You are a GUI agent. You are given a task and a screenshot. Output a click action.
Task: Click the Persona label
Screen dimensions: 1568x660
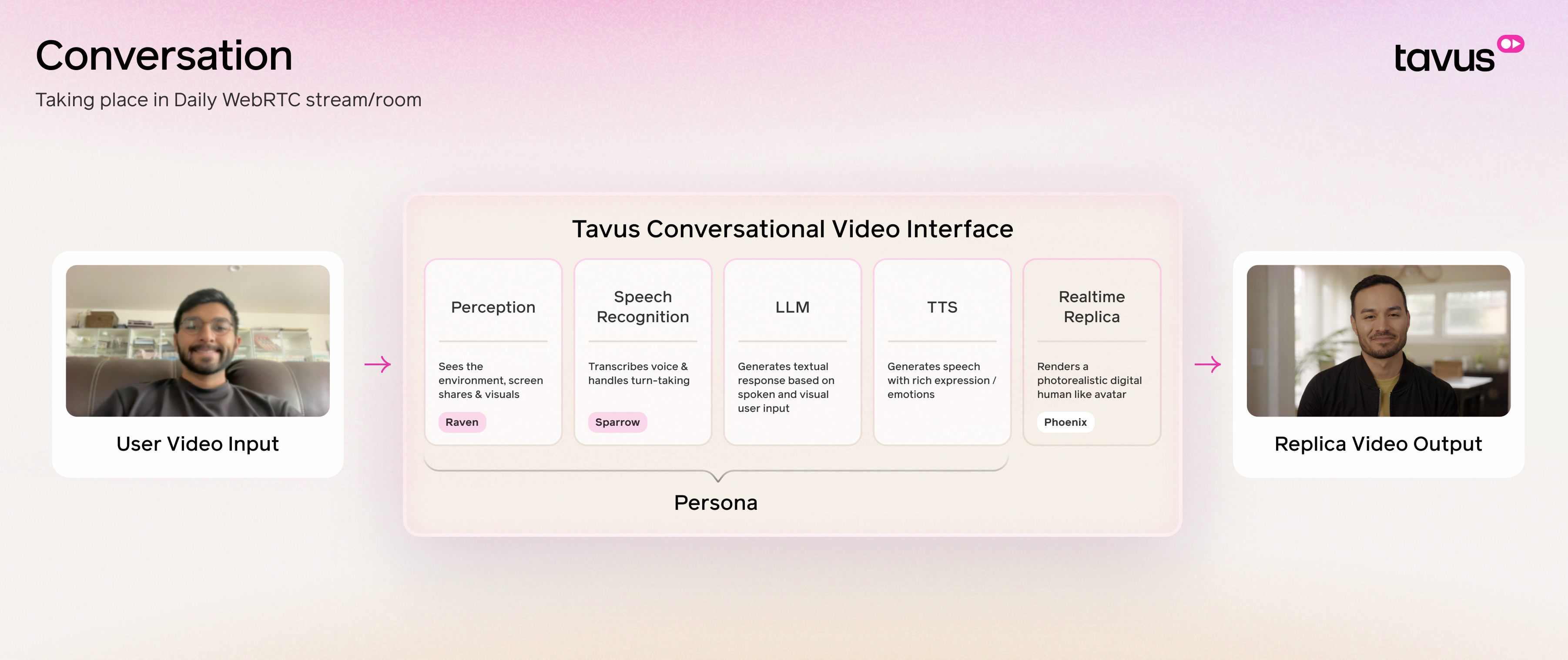click(x=716, y=502)
